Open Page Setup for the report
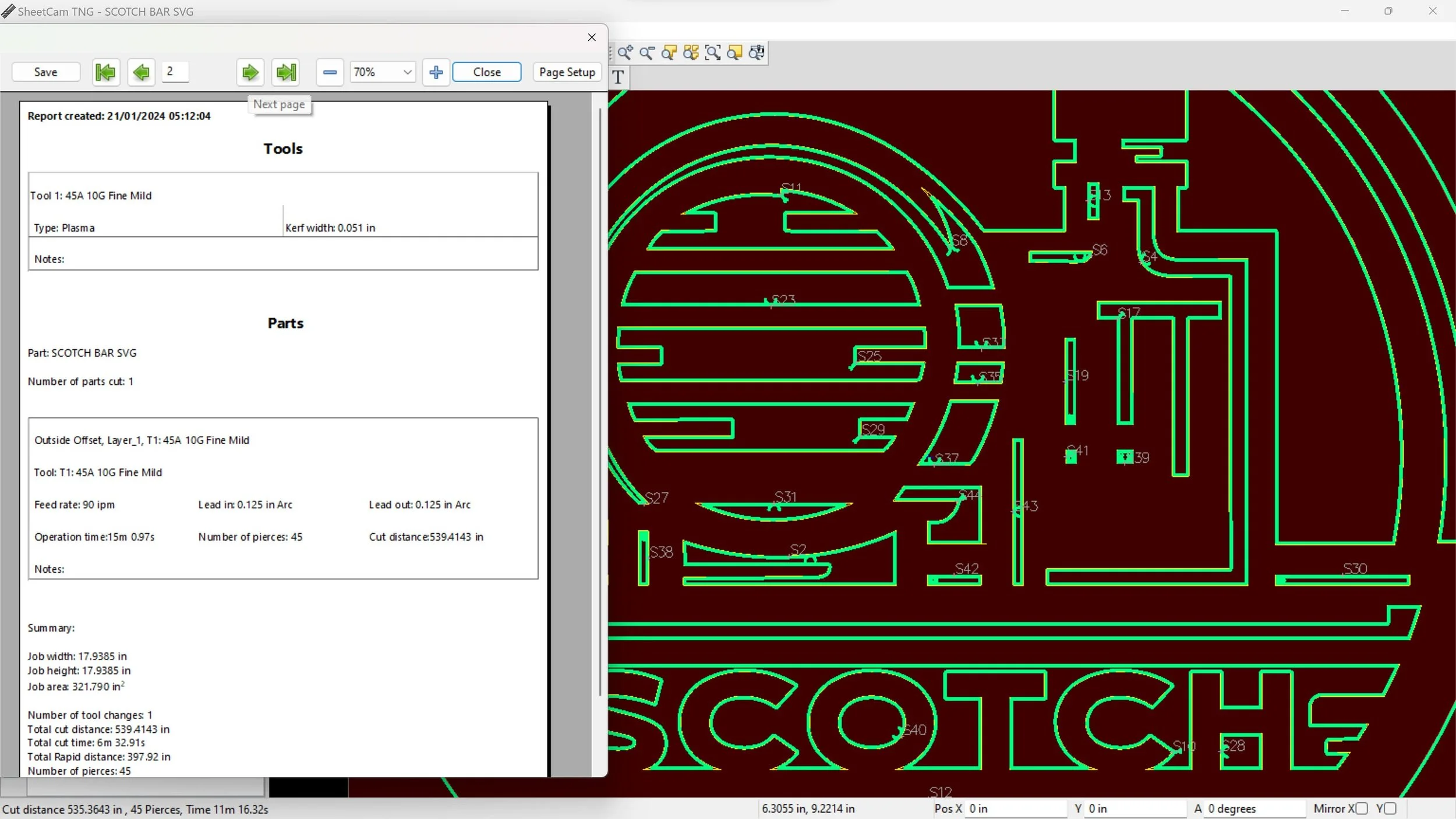Viewport: 1456px width, 819px height. 567,72
